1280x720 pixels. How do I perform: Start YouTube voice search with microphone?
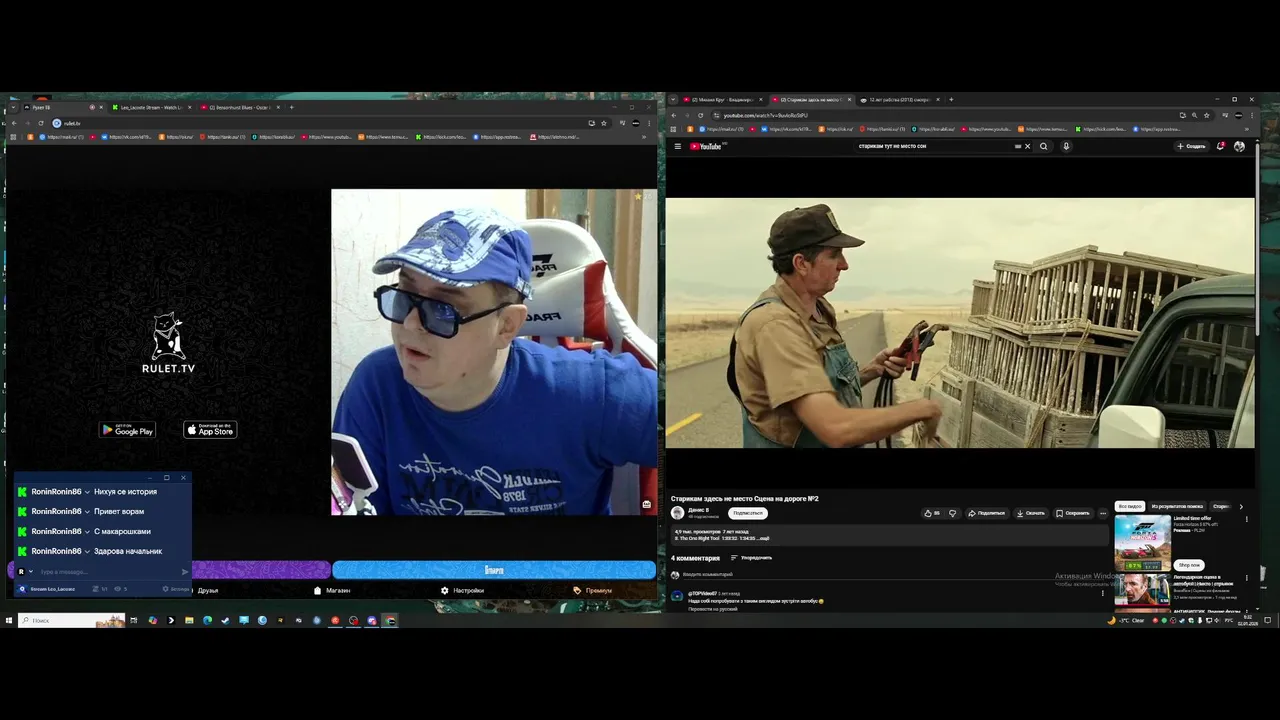pyautogui.click(x=1066, y=146)
